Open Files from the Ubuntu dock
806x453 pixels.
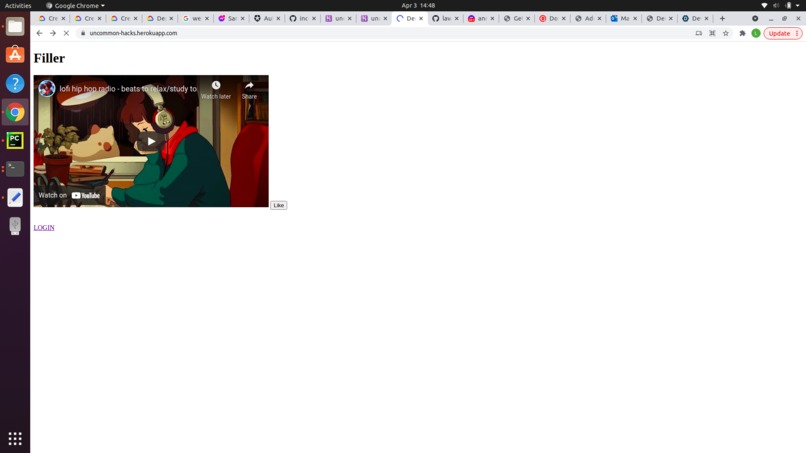pos(15,26)
